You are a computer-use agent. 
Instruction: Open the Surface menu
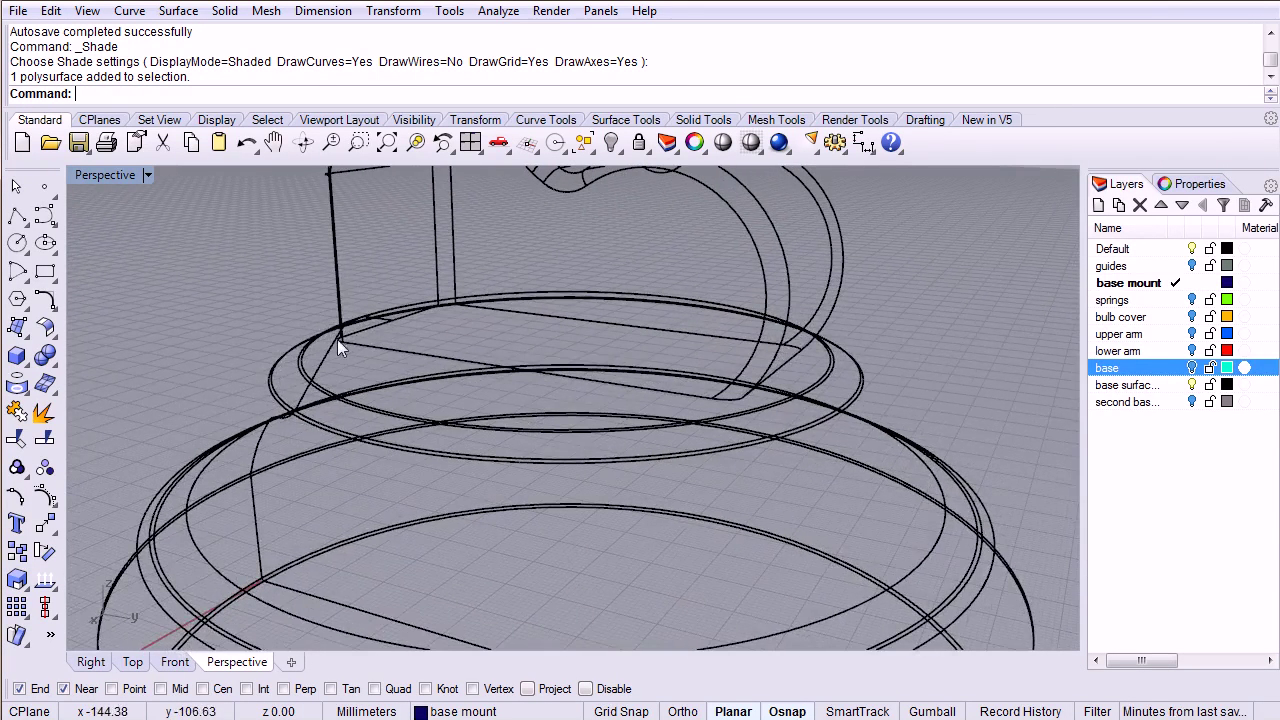pyautogui.click(x=178, y=11)
